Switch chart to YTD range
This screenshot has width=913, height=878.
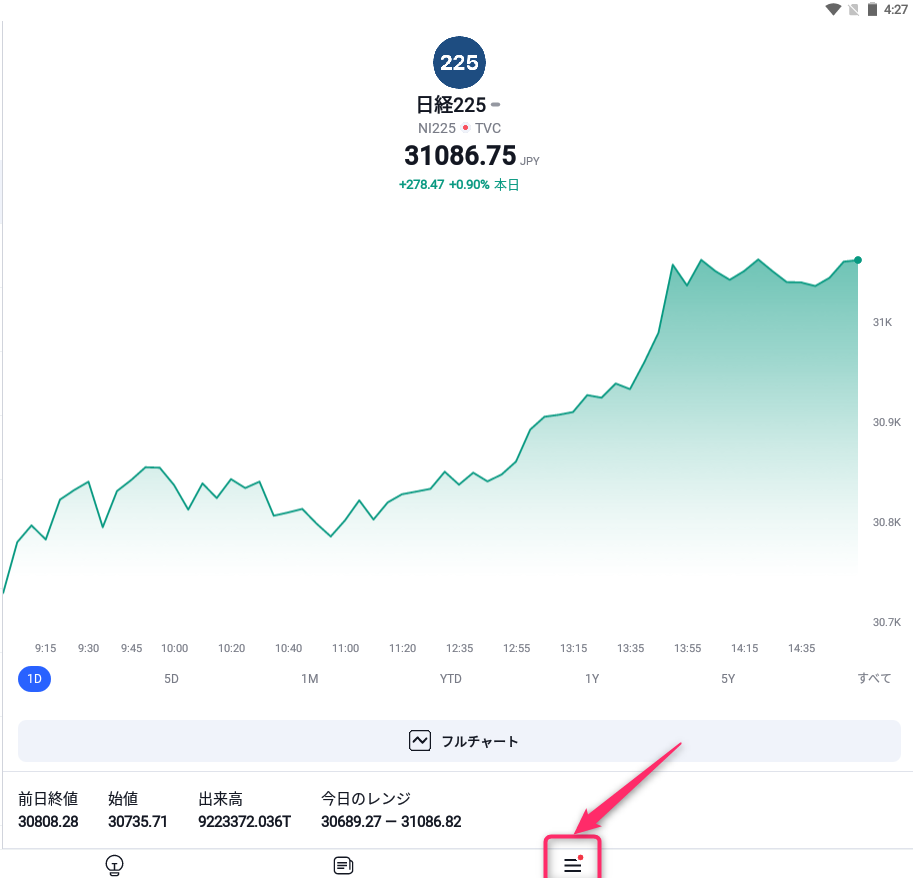point(451,679)
